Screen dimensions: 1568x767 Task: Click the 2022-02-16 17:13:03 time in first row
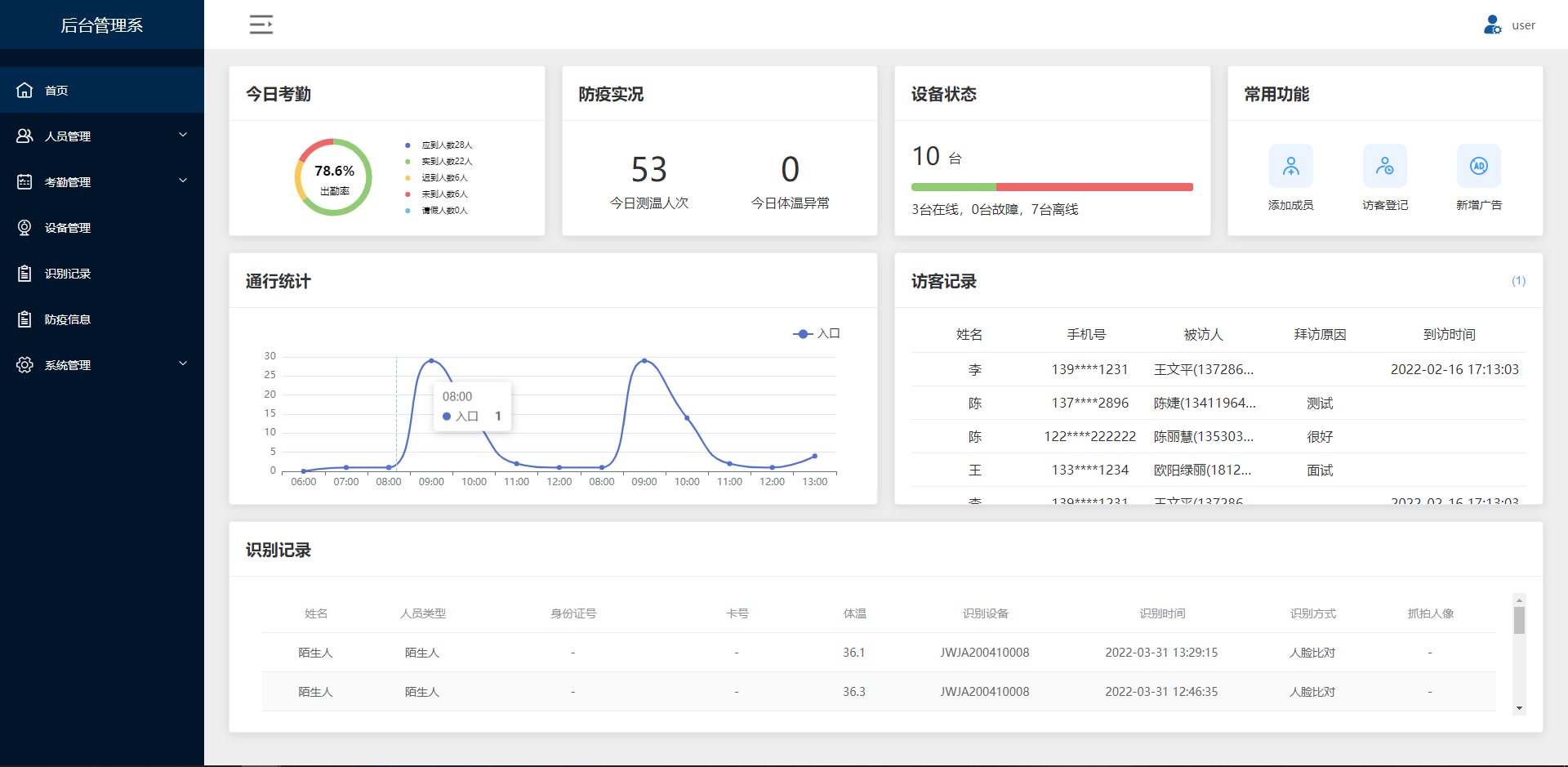point(1454,369)
